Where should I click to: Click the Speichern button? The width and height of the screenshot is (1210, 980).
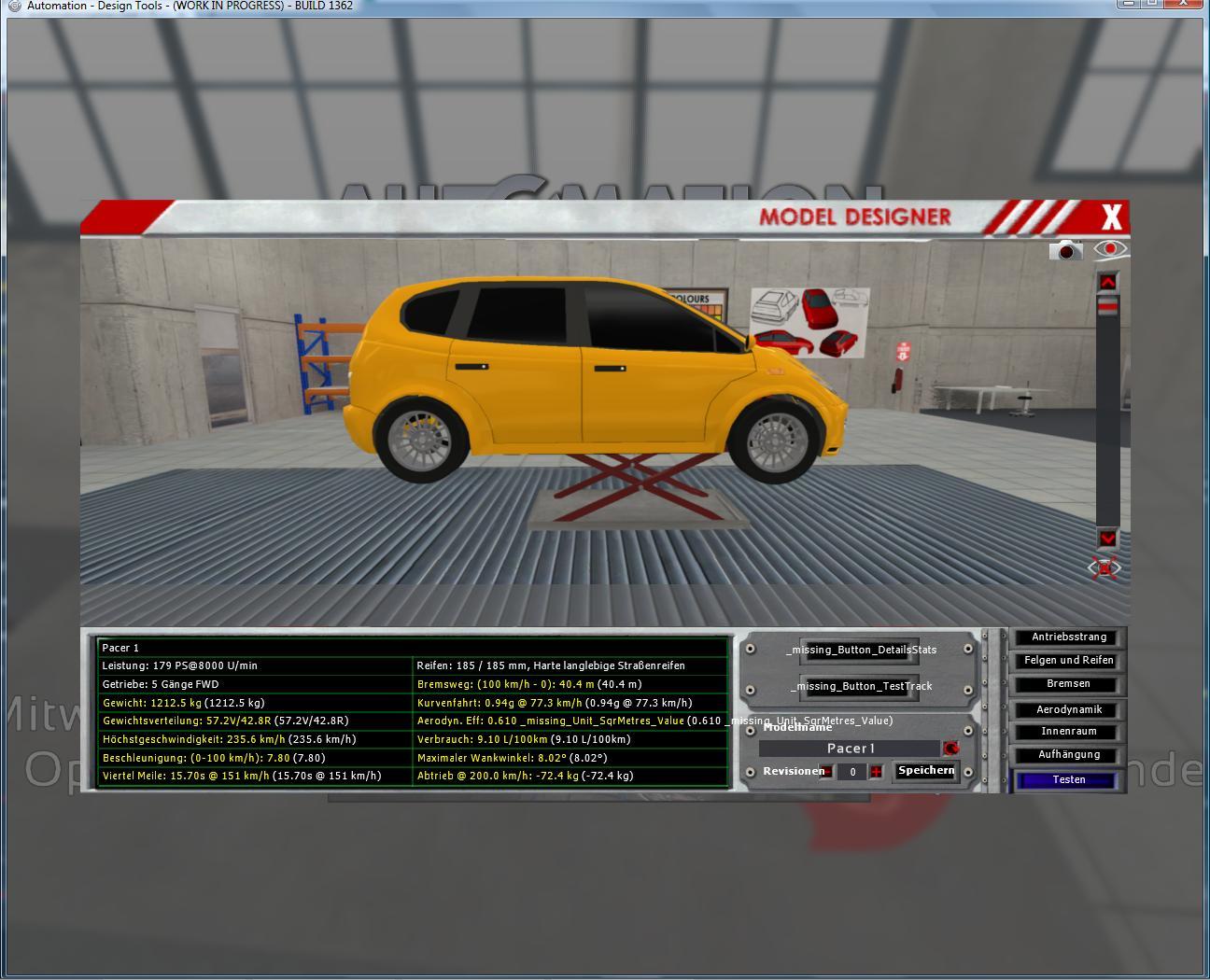click(x=925, y=771)
